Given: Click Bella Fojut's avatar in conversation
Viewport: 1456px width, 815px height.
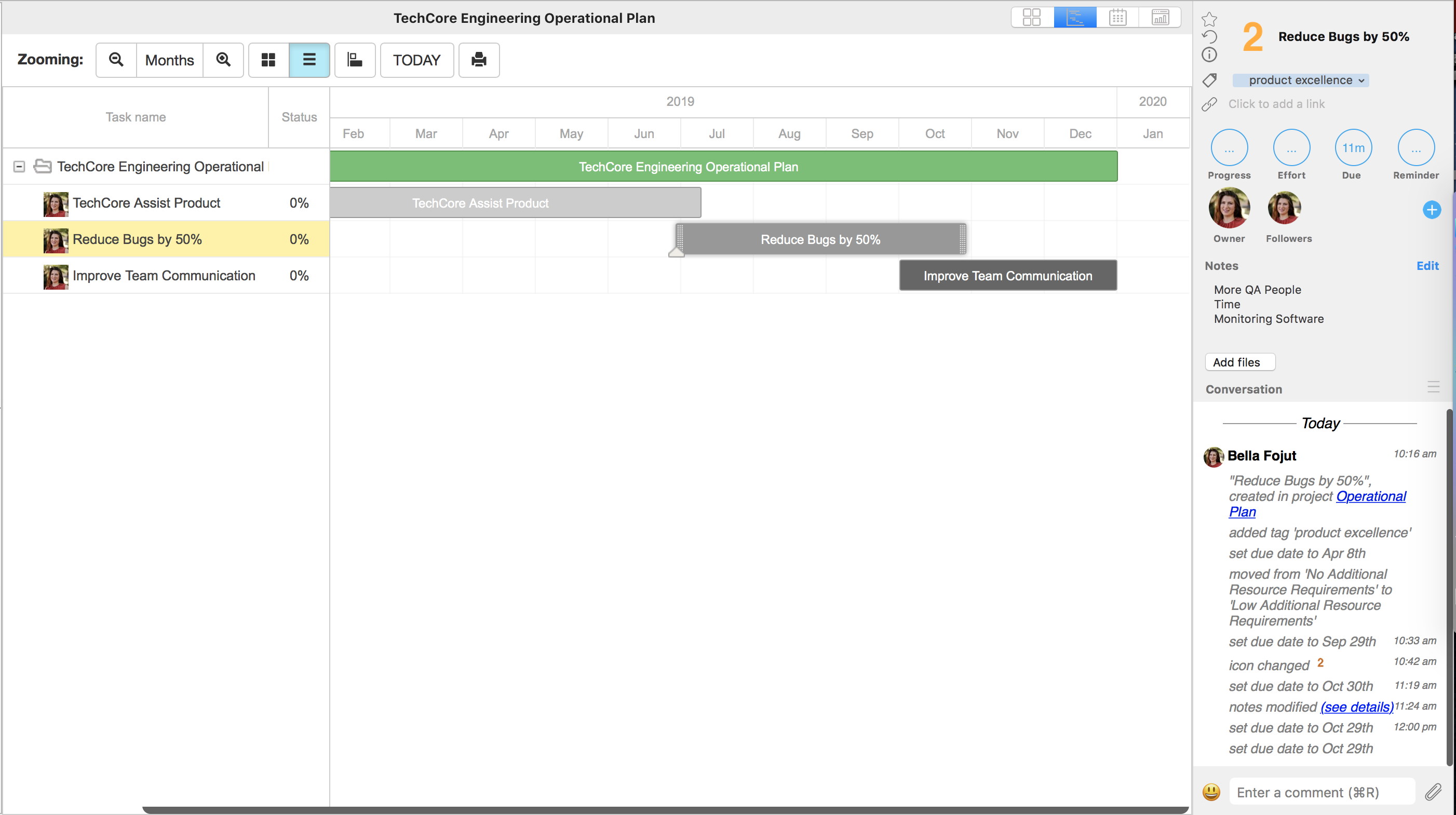Looking at the screenshot, I should (x=1213, y=457).
